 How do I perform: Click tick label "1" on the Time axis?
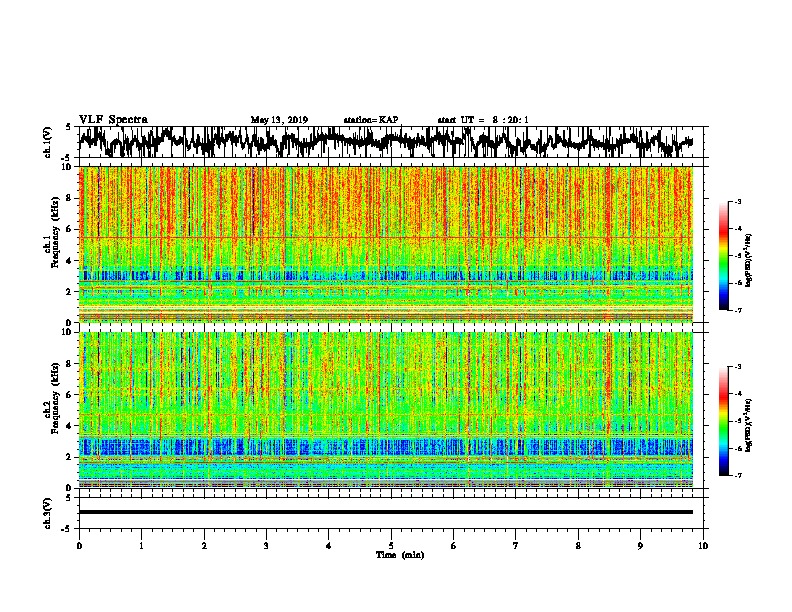[141, 546]
